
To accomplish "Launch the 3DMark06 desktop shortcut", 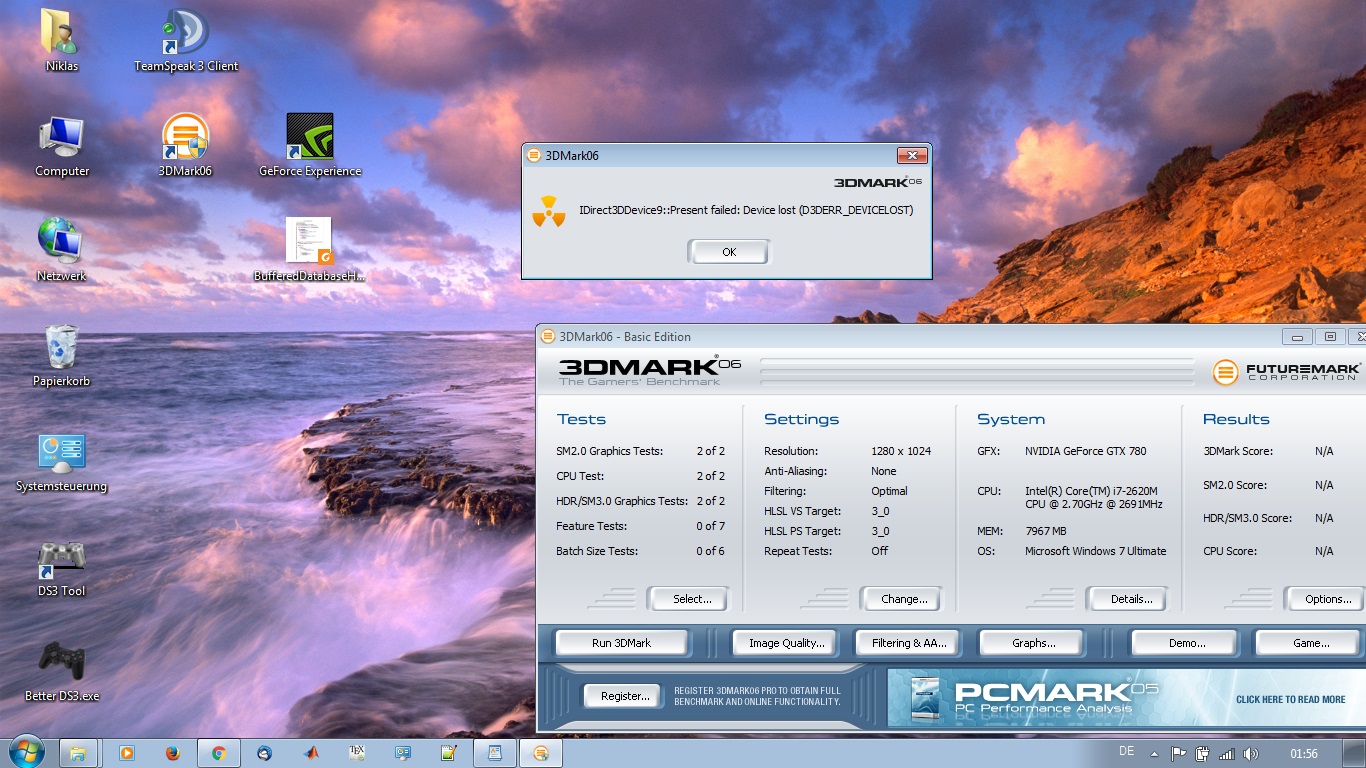I will [x=186, y=145].
